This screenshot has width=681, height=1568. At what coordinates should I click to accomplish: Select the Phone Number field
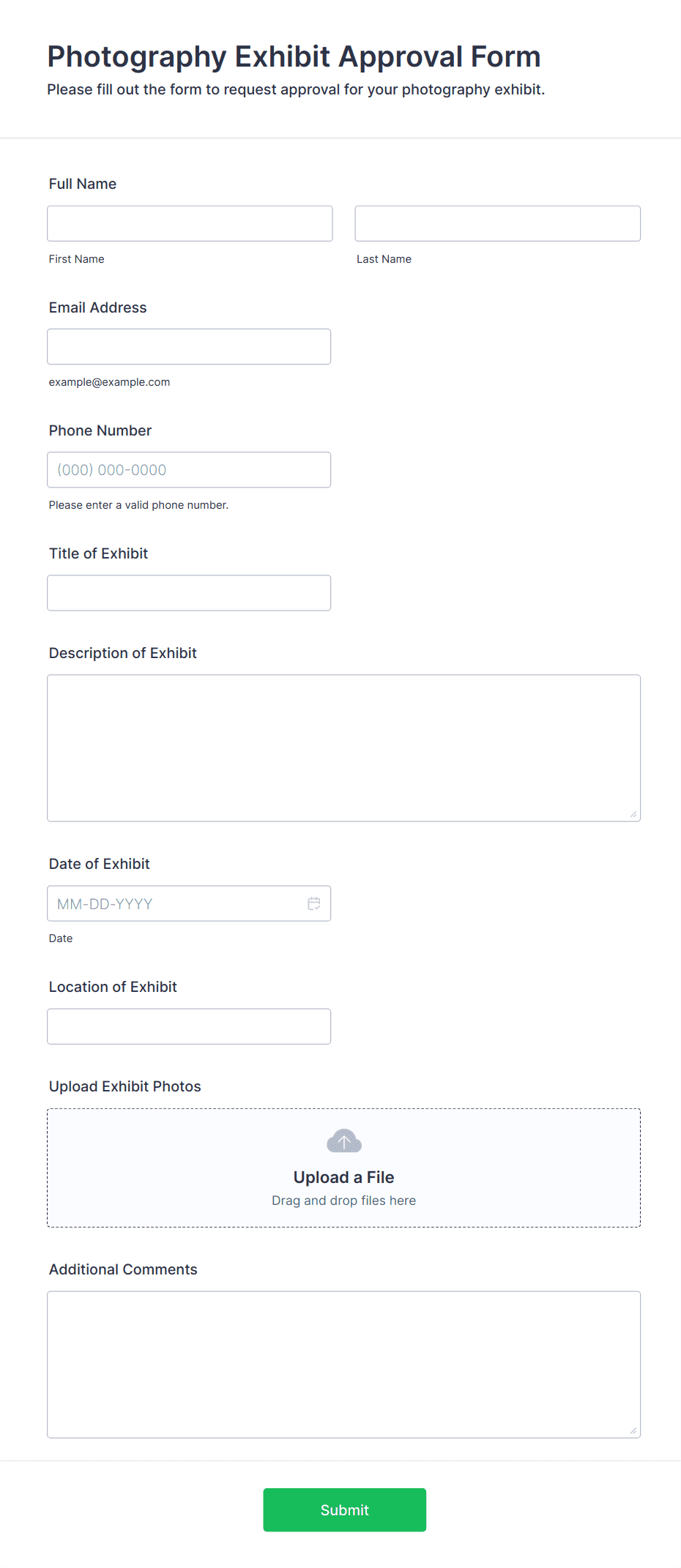[189, 470]
